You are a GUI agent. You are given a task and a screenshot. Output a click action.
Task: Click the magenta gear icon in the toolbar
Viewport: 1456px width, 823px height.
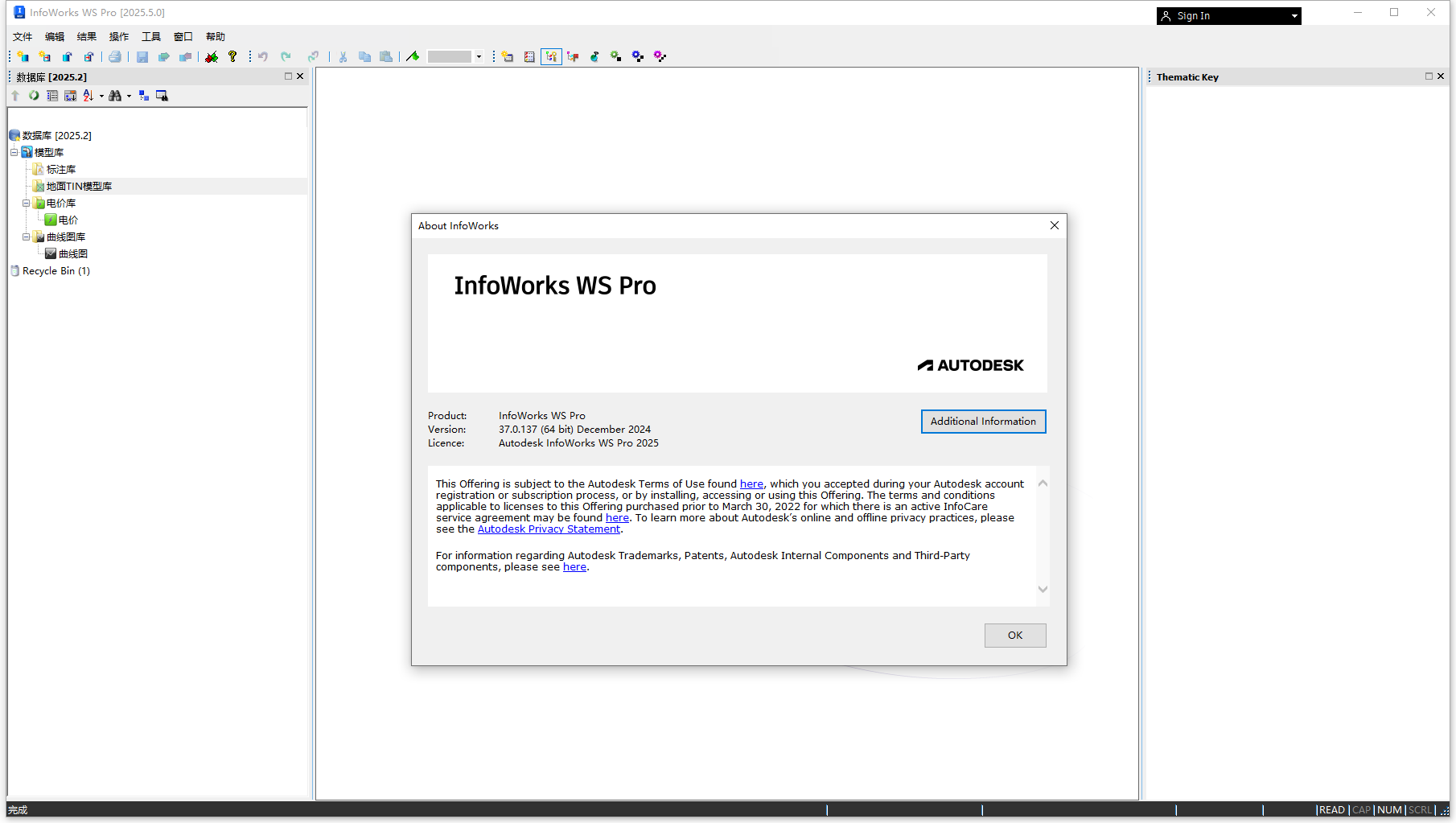coord(660,56)
